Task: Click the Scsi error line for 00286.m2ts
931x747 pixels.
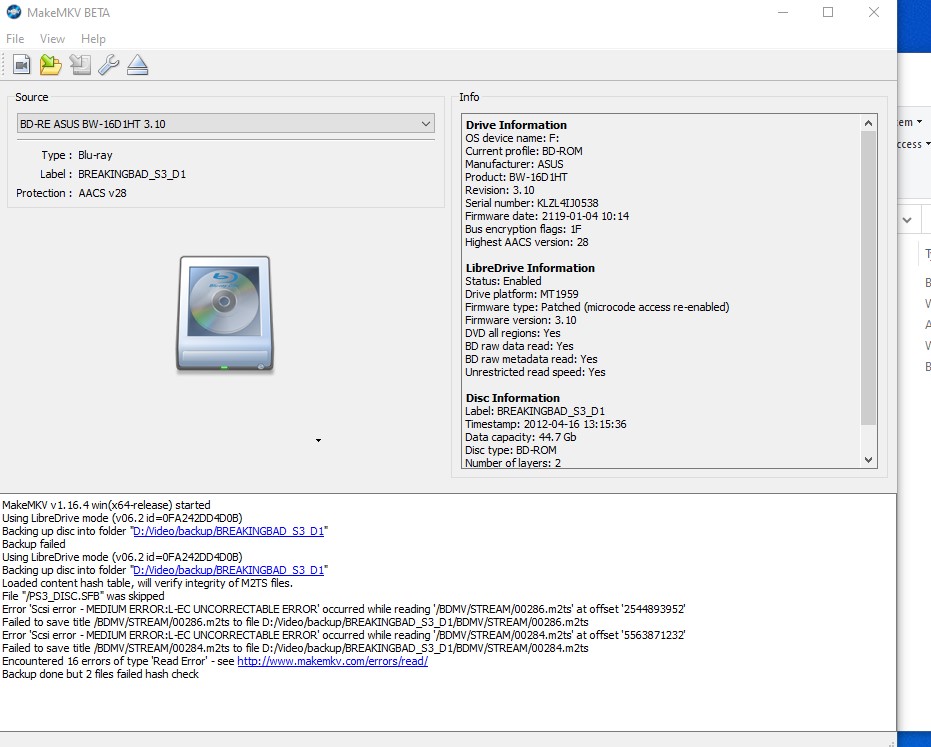Action: click(x=344, y=609)
